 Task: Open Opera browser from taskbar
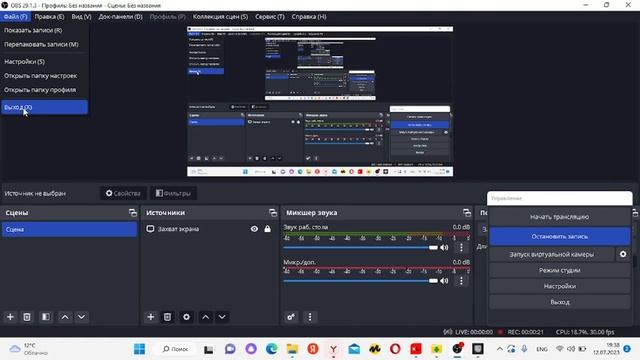395,349
